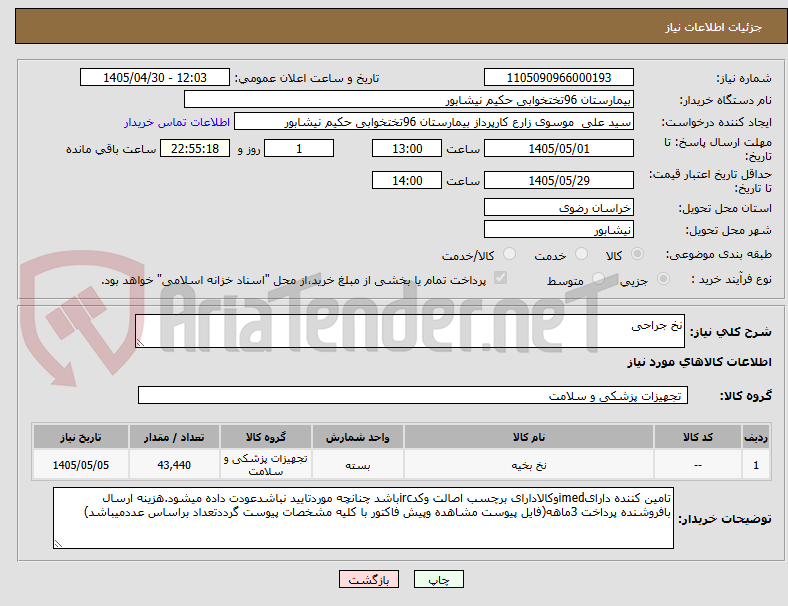The height and width of the screenshot is (606, 788).
Task: Open the اطلاعات تماس خریدار link
Action: [x=177, y=122]
